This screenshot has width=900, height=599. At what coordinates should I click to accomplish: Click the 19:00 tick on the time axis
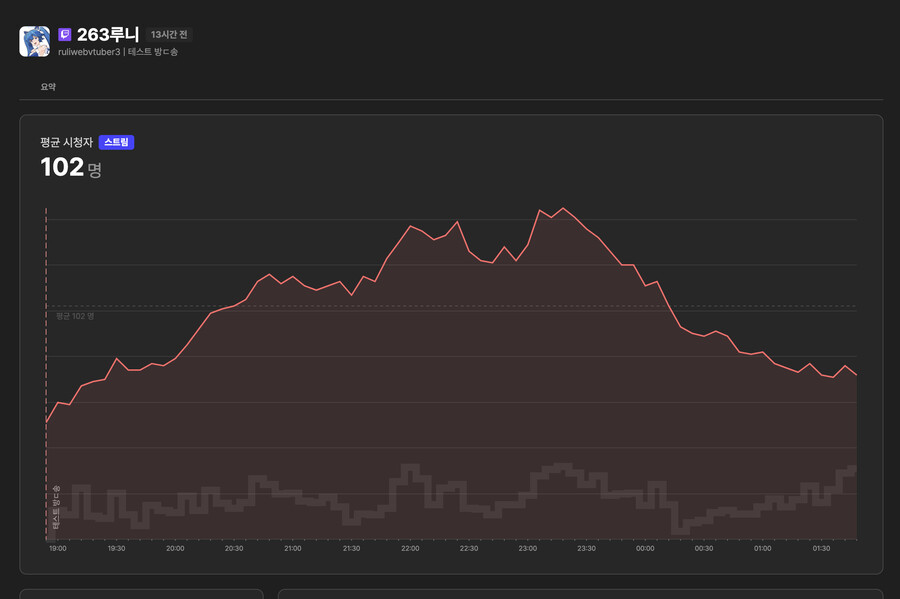click(x=58, y=548)
